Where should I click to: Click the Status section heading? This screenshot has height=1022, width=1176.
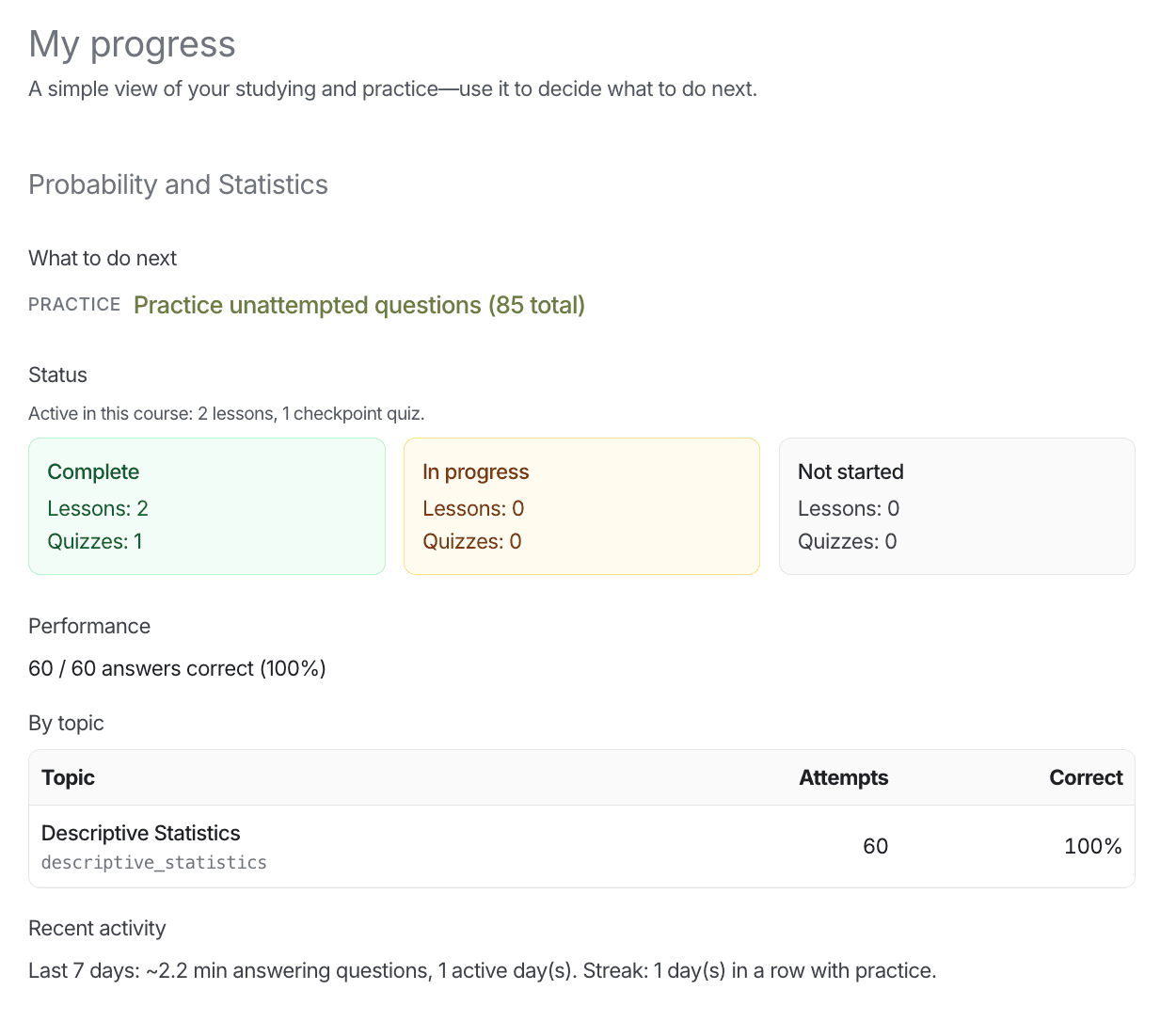pyautogui.click(x=57, y=375)
